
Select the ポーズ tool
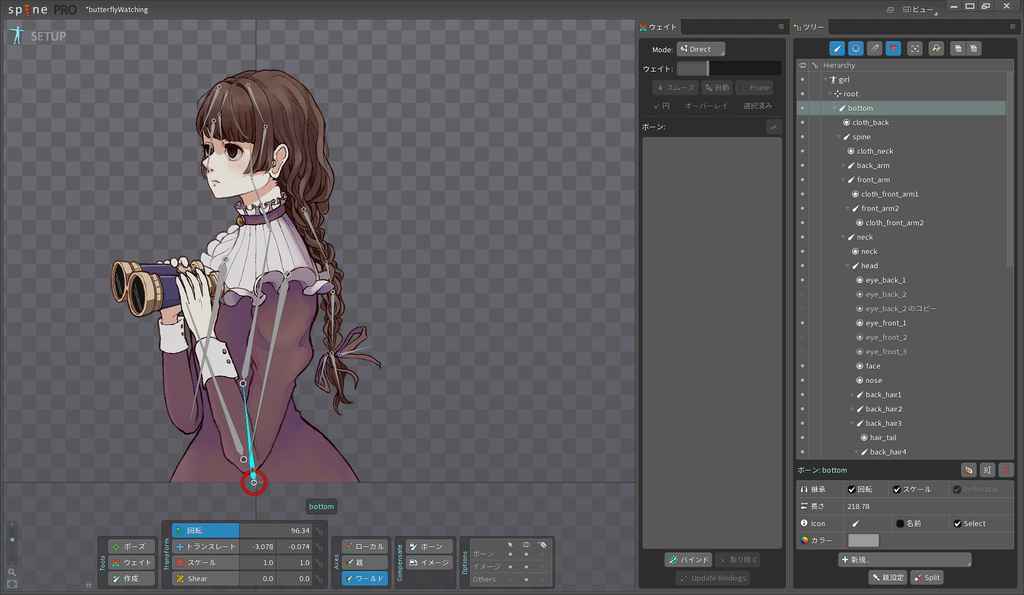(130, 547)
